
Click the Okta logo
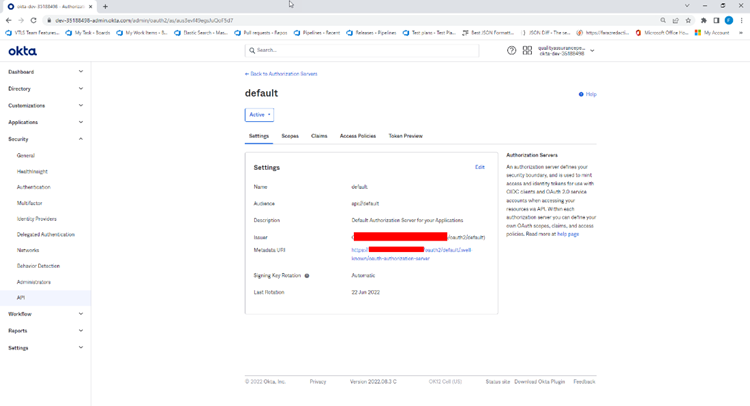click(22, 51)
